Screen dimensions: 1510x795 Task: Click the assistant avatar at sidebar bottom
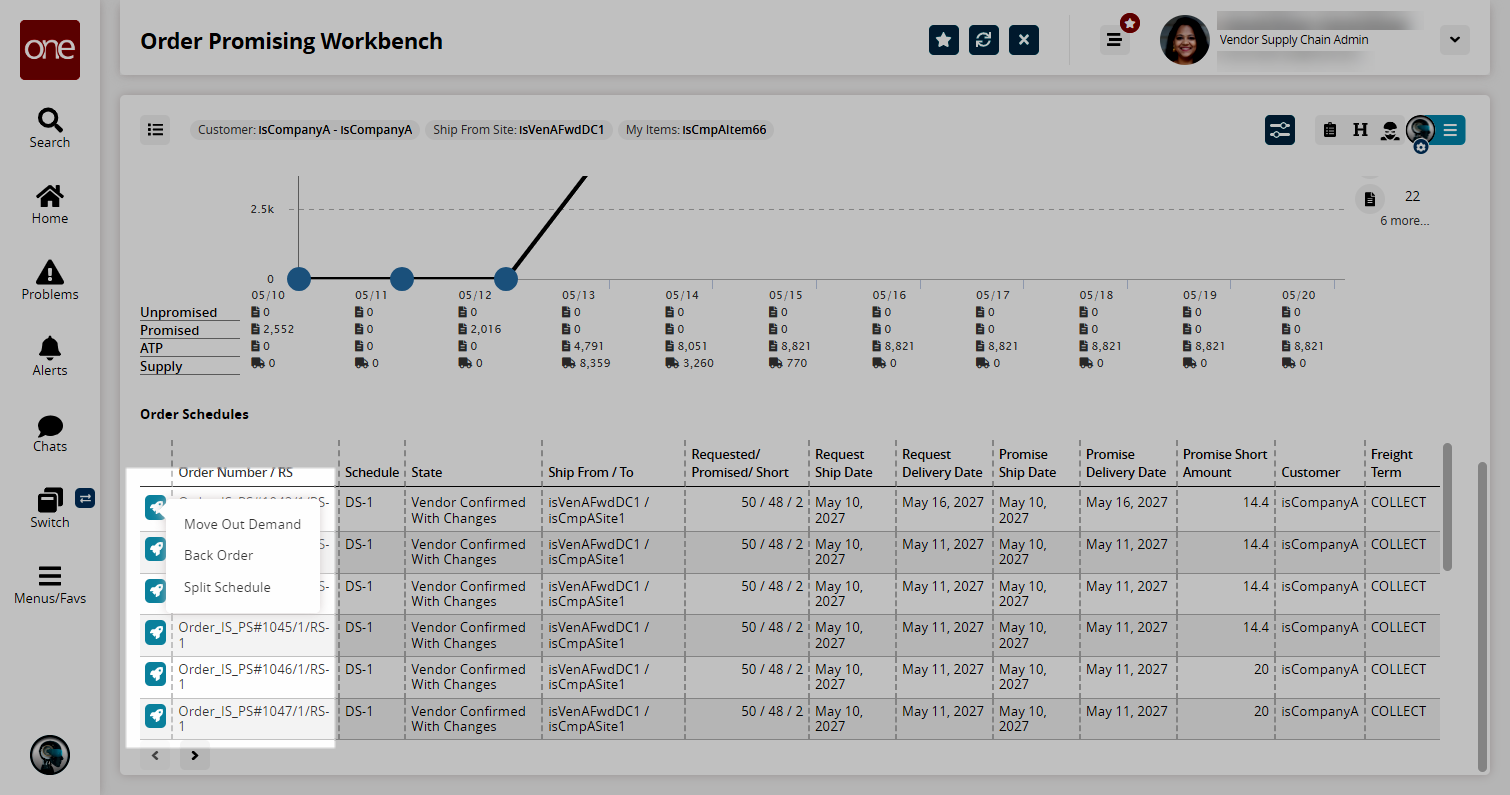click(x=50, y=755)
